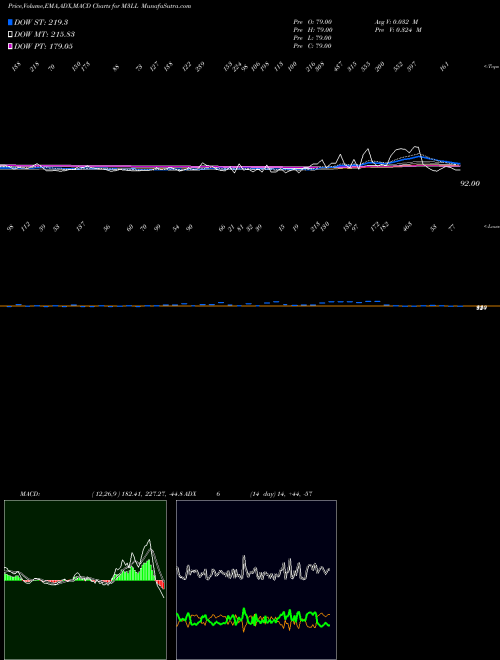The height and width of the screenshot is (660, 500).
Task: Select the 'DOW MT: 215.83' legend text
Action: 45,35
